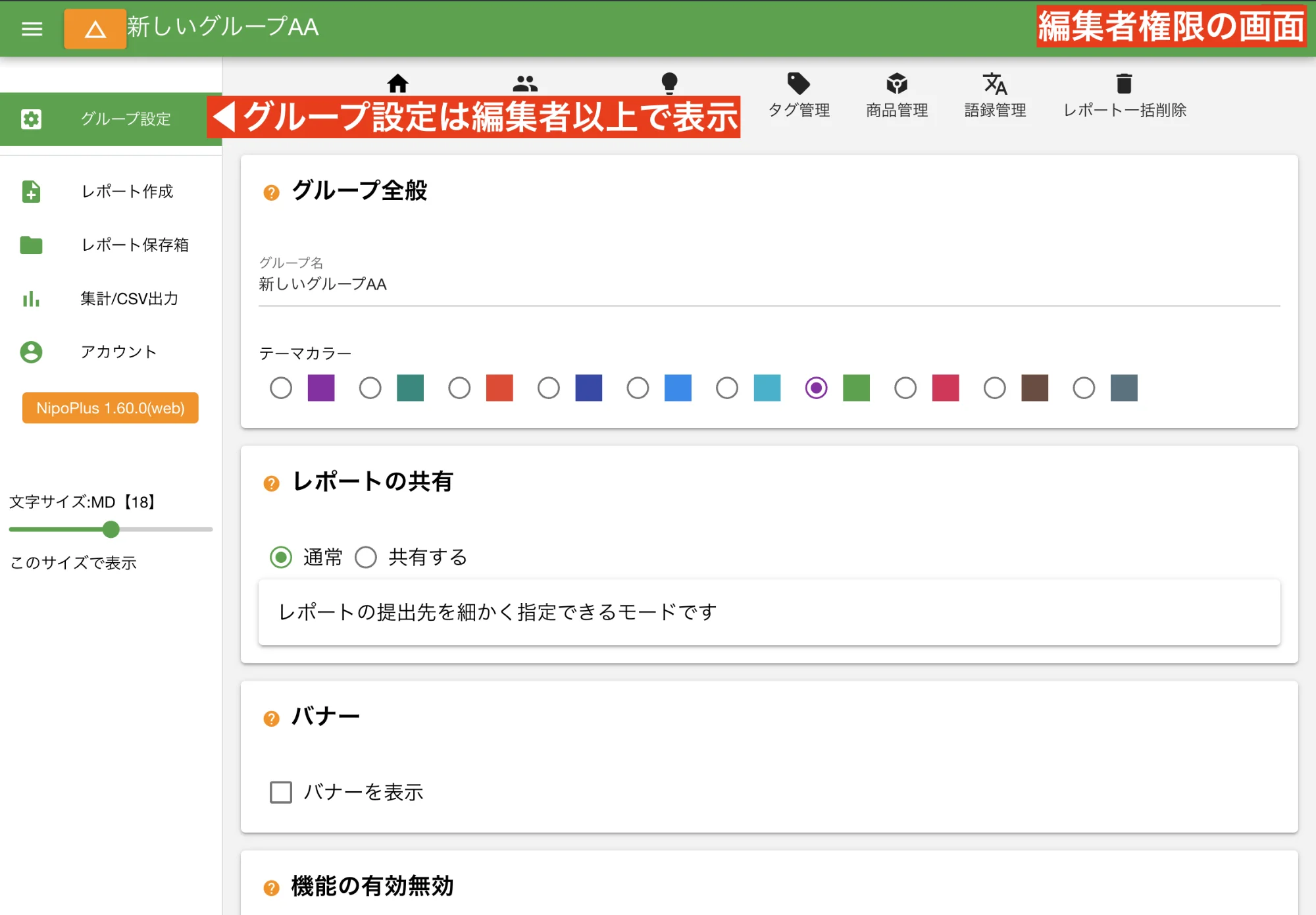Open the グループ全般 help tooltip
This screenshot has width=1316, height=915.
271,193
